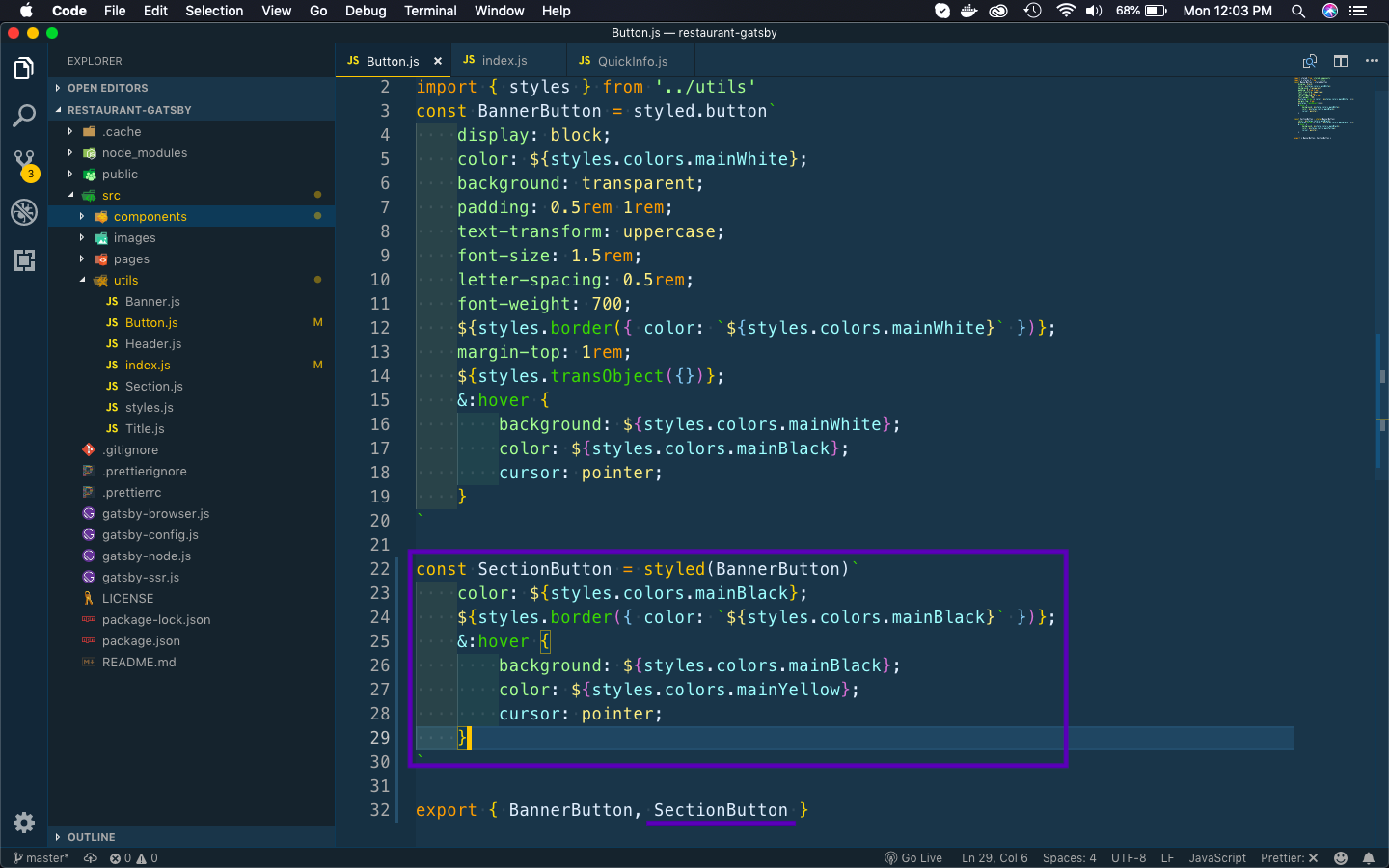Open the Creative Cloud menu bar icon

(999, 11)
